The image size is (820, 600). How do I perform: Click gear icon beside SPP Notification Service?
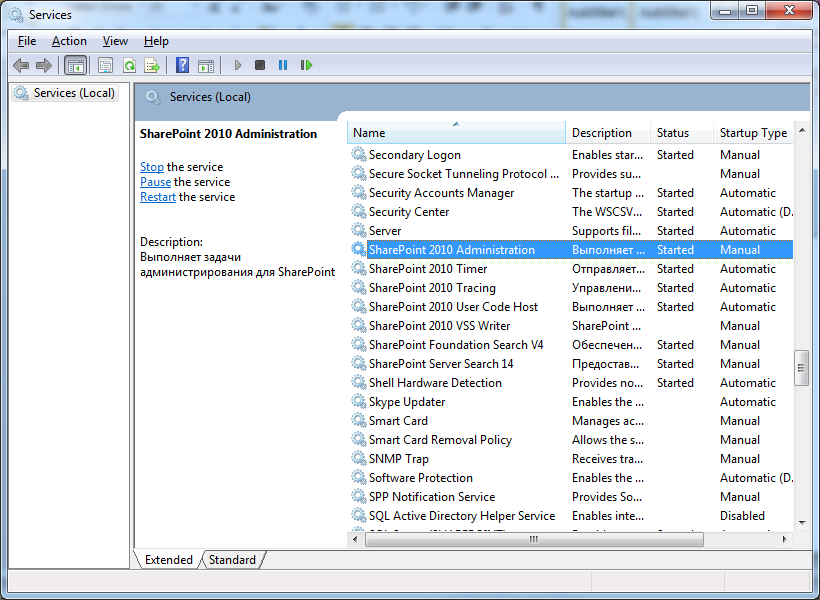(x=359, y=496)
